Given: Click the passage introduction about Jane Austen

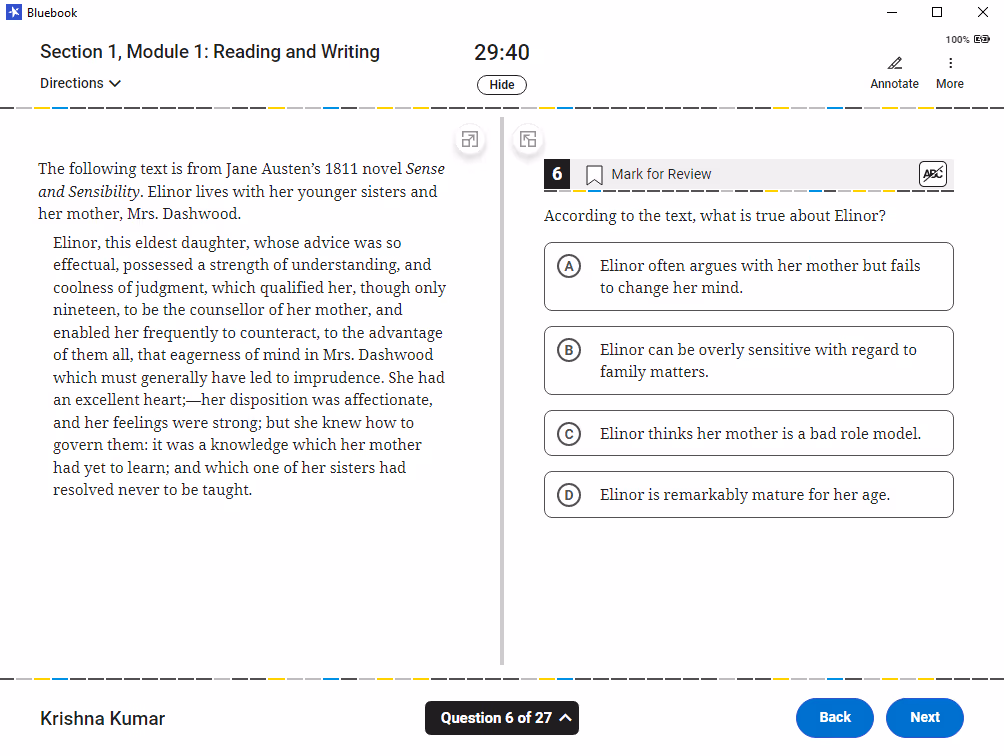Looking at the screenshot, I should point(241,191).
